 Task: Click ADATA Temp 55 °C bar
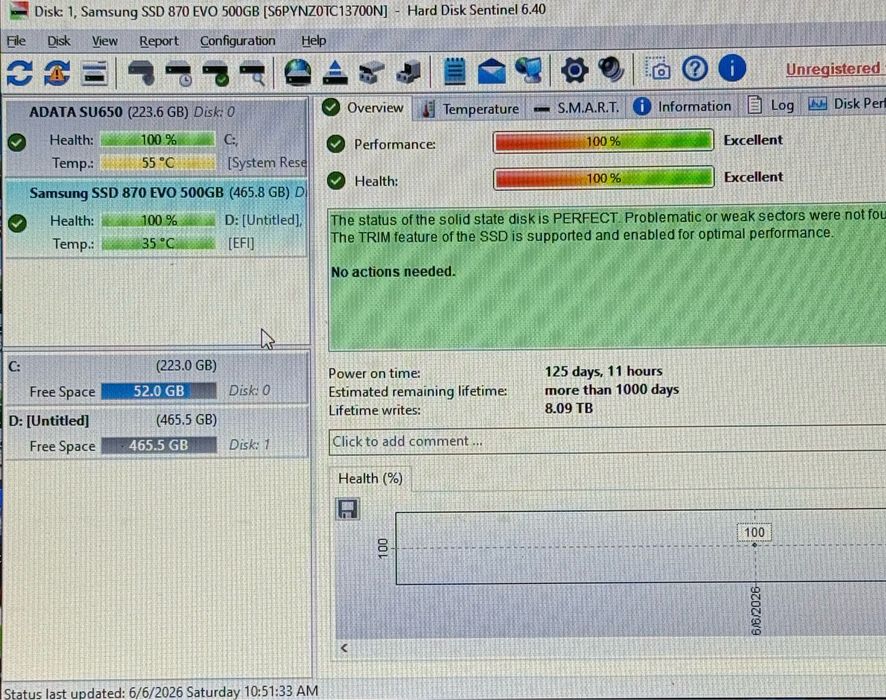tap(158, 163)
